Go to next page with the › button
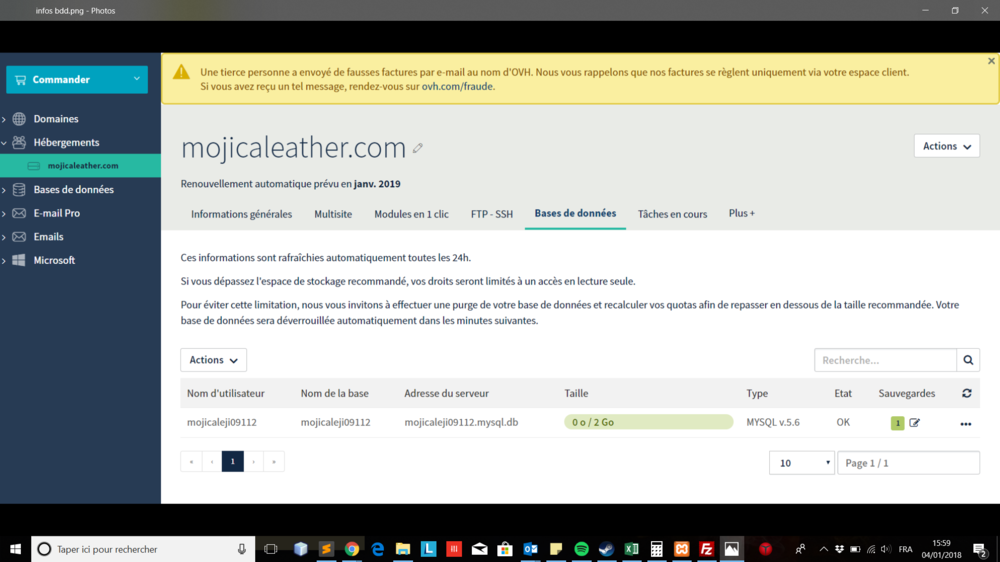1000x562 pixels. pyautogui.click(x=254, y=461)
